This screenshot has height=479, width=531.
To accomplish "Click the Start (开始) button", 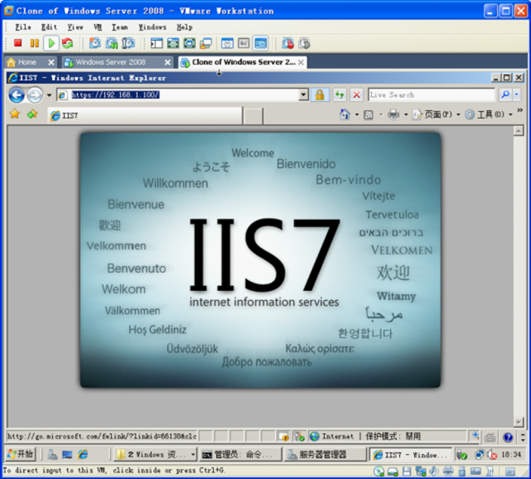I will [x=21, y=454].
